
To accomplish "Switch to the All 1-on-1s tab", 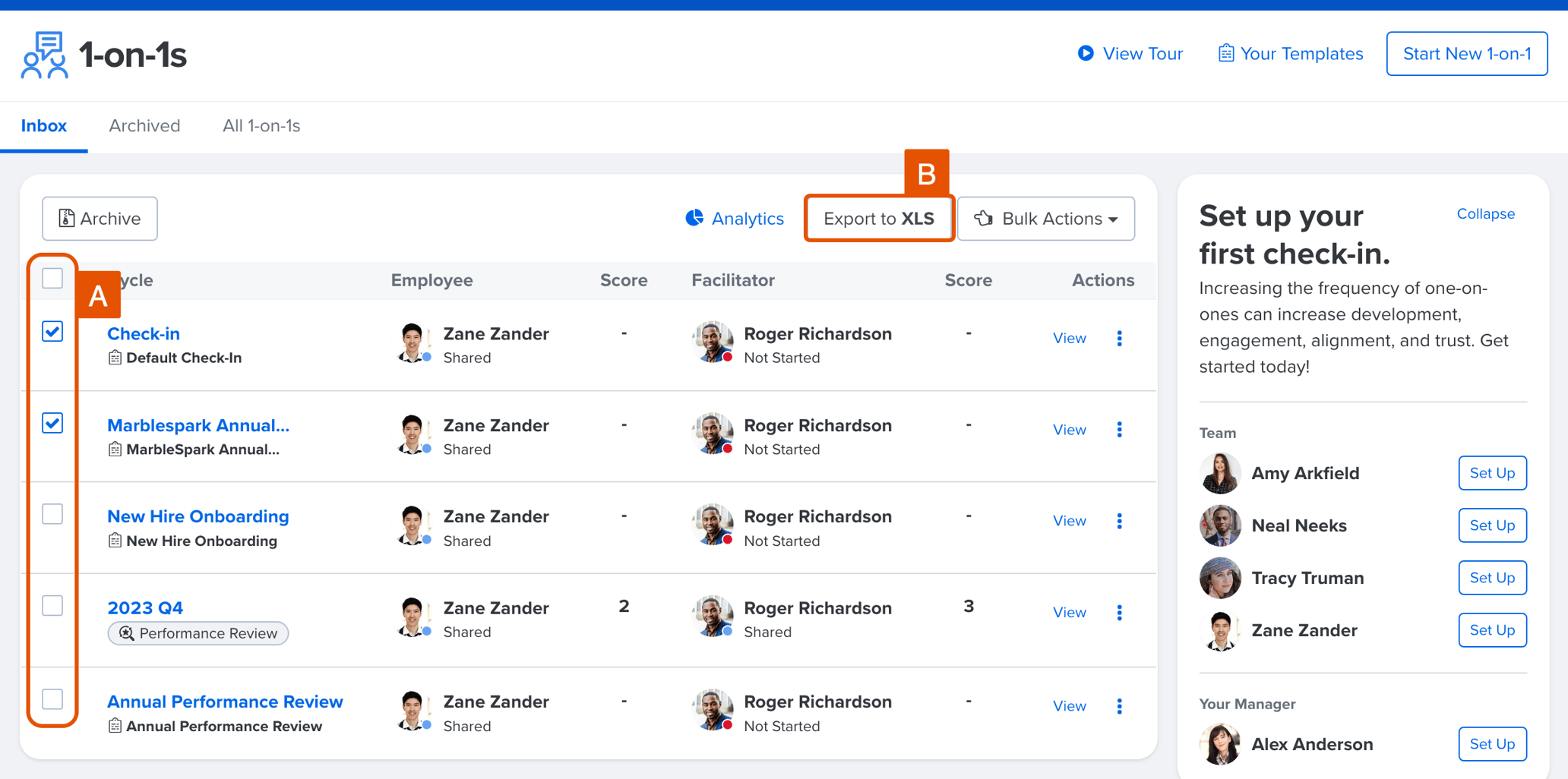I will click(261, 126).
